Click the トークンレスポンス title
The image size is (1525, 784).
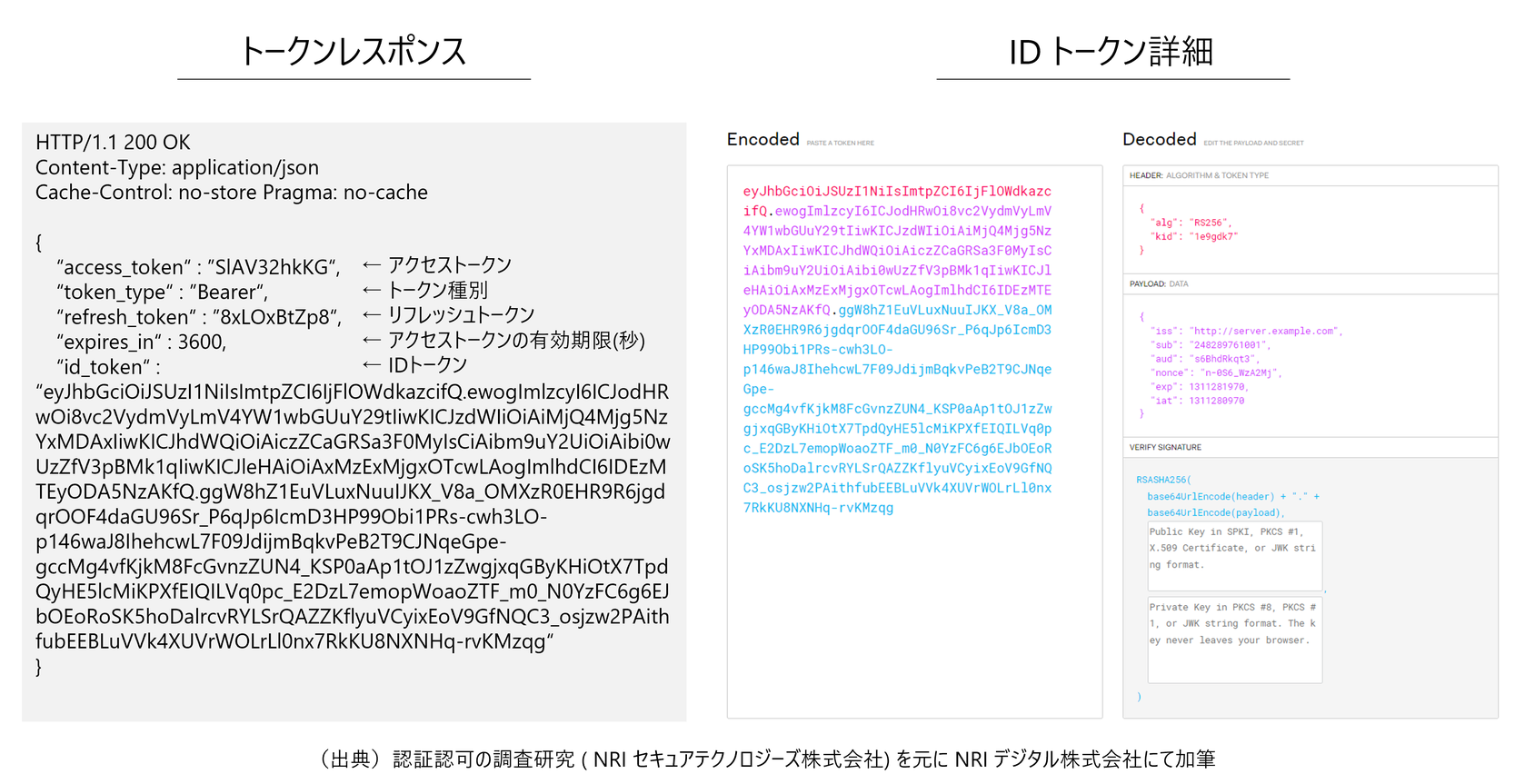point(353,52)
